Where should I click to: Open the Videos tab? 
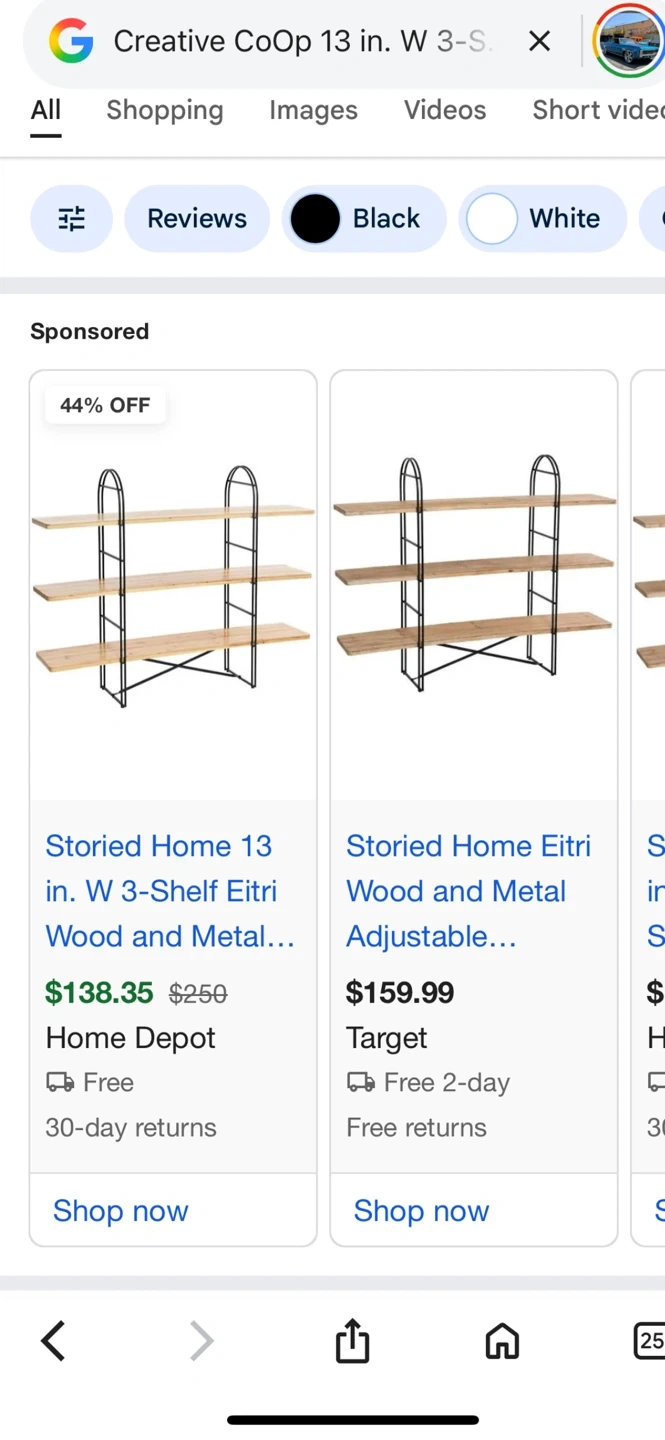pyautogui.click(x=445, y=110)
